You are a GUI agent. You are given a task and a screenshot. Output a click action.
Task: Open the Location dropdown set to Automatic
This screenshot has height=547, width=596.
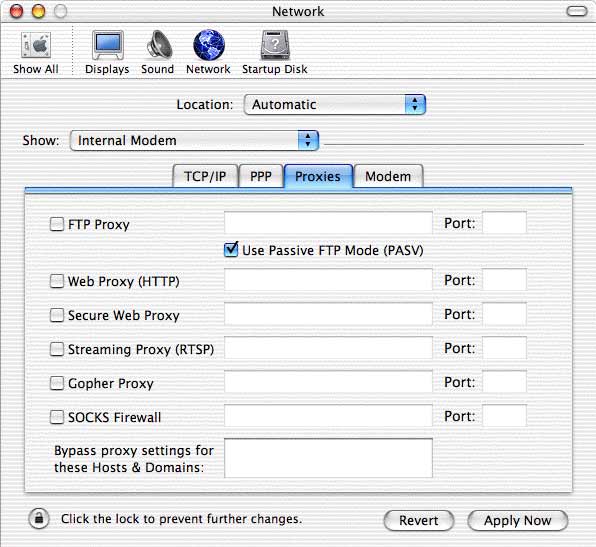pyautogui.click(x=334, y=105)
